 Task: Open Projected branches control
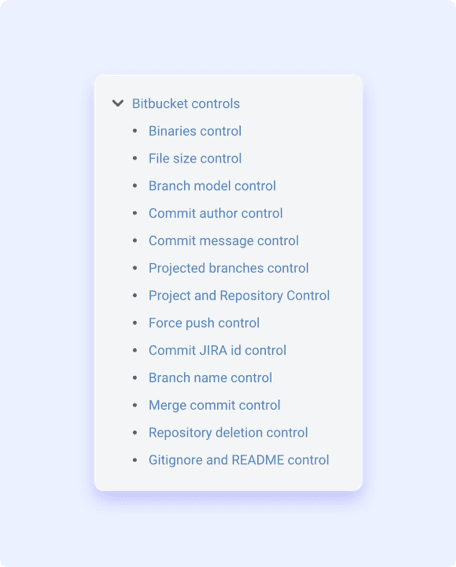[229, 268]
